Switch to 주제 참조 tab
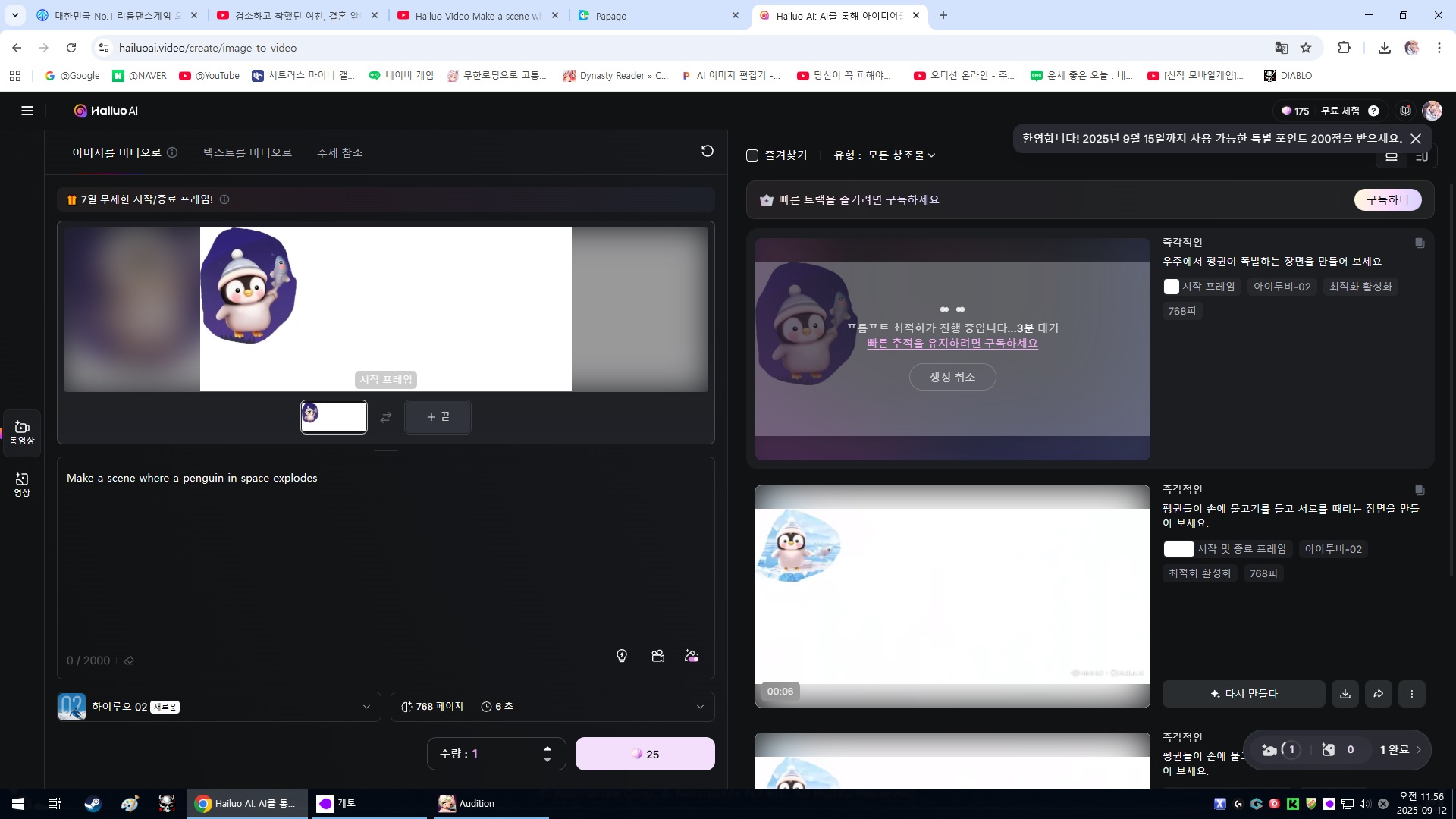Viewport: 1456px width, 819px height. (x=340, y=152)
